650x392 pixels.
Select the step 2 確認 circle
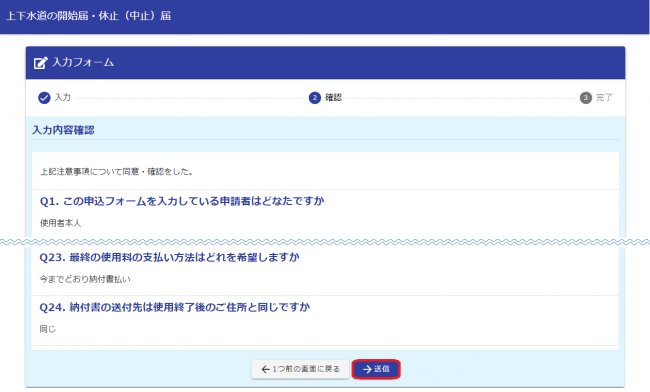click(315, 98)
